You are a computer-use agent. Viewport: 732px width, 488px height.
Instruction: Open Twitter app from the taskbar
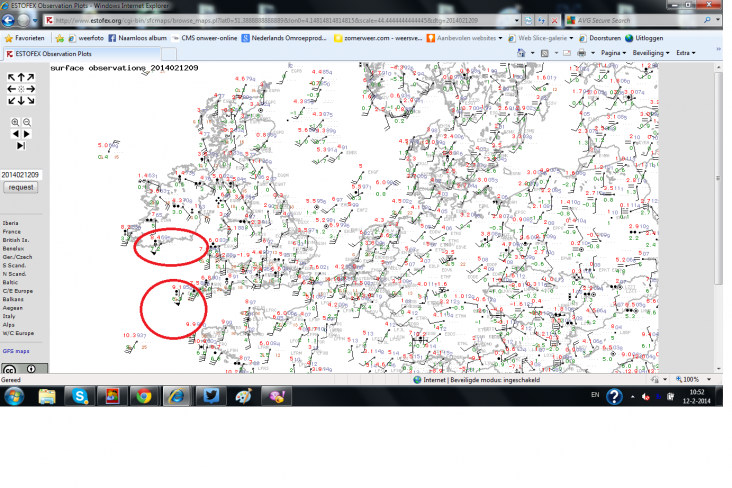point(211,396)
